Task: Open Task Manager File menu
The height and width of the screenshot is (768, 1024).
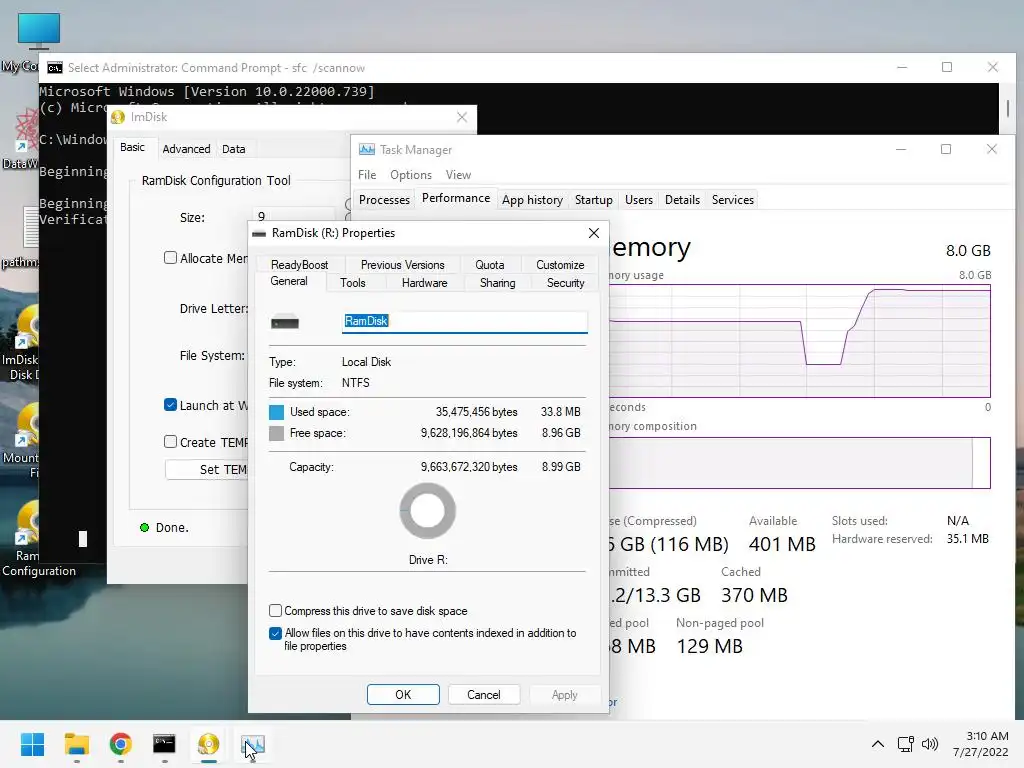Action: 367,175
